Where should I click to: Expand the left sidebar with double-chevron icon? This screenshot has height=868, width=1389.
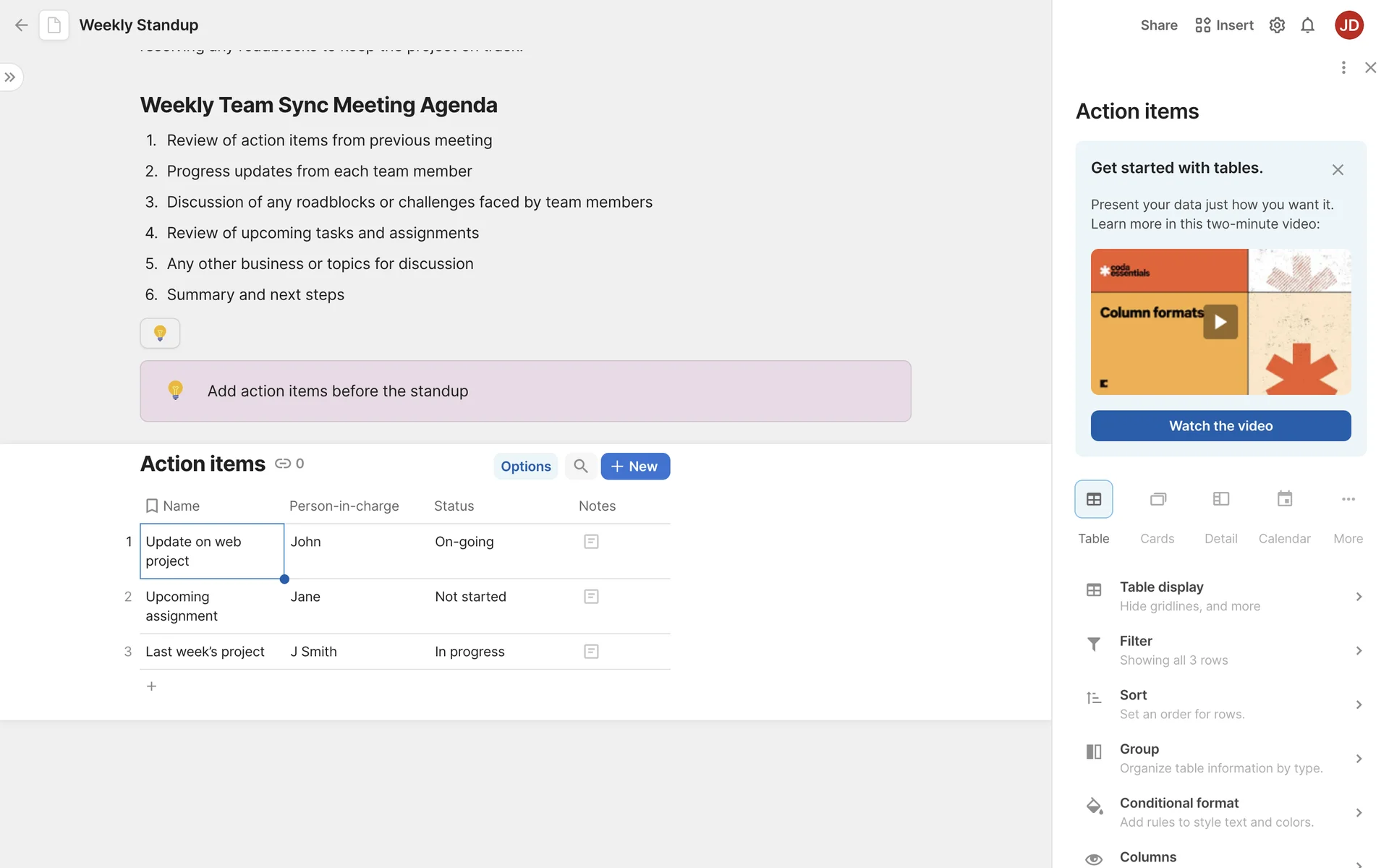[10, 77]
